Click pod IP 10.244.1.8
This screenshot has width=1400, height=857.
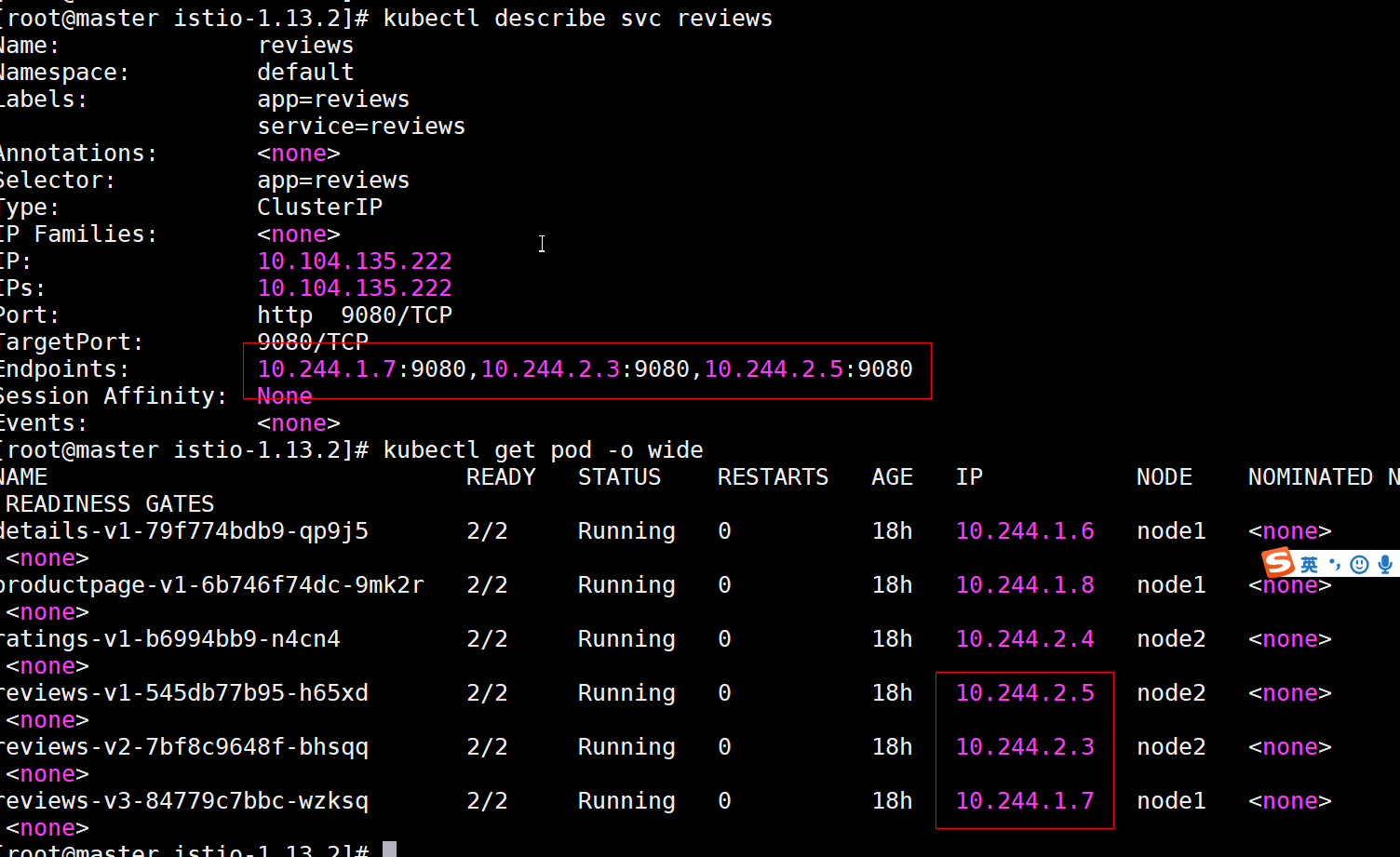click(x=1025, y=585)
